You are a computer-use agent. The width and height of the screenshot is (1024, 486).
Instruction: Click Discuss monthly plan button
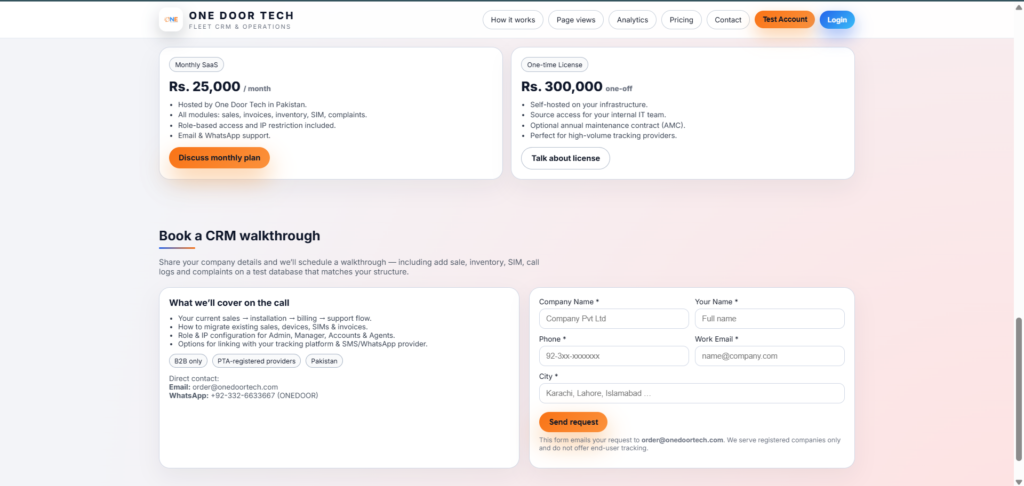[x=219, y=158]
